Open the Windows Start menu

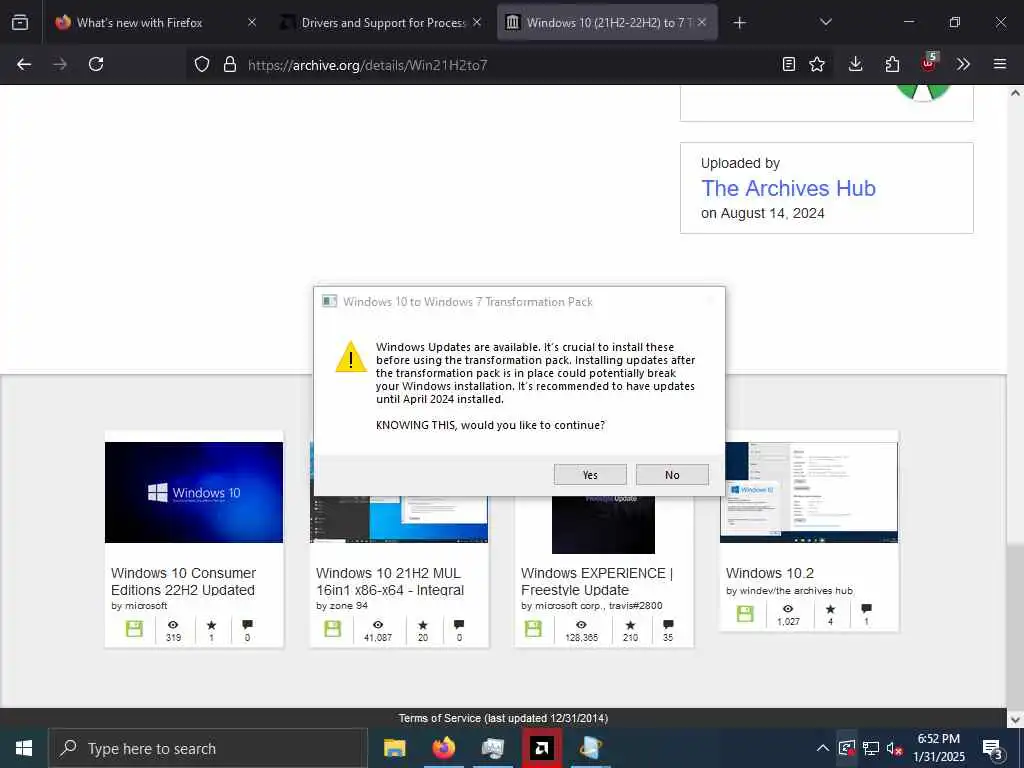pyautogui.click(x=24, y=748)
